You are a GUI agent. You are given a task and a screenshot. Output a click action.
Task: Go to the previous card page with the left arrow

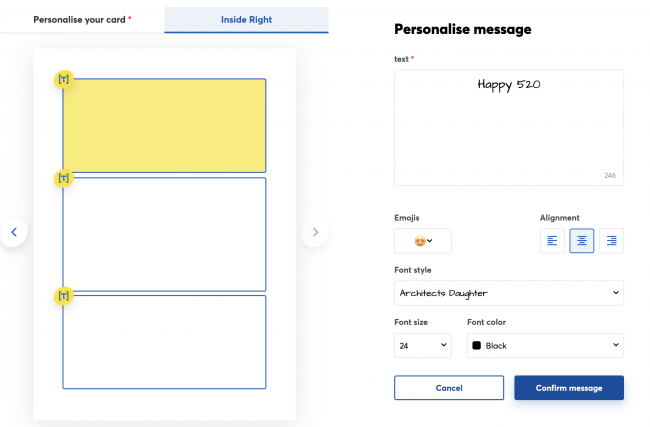pyautogui.click(x=14, y=232)
